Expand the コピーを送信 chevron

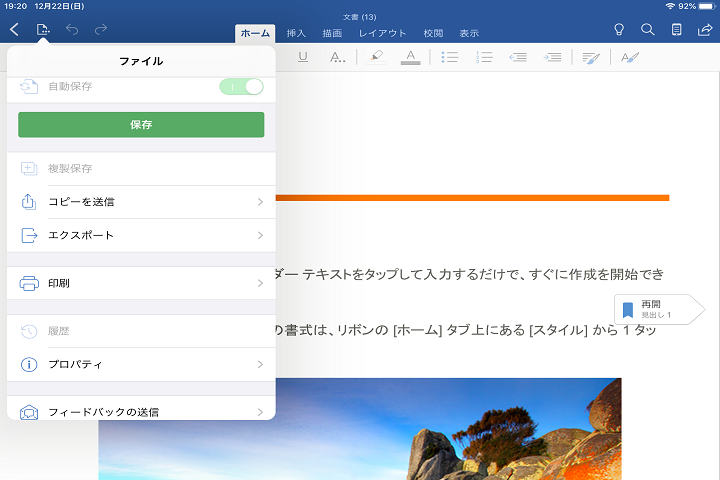coord(260,202)
